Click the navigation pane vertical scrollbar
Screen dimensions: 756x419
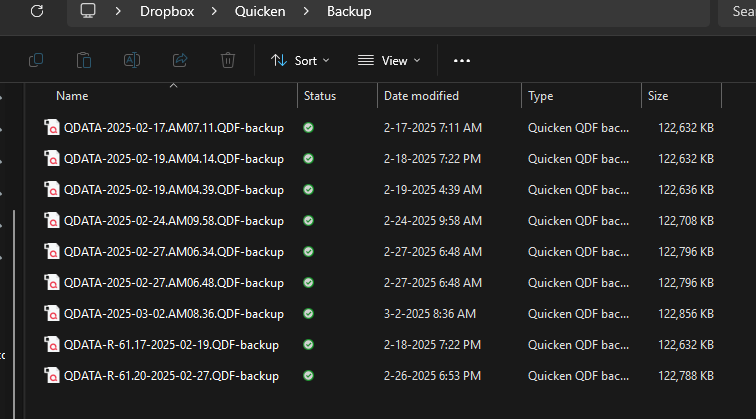14,313
